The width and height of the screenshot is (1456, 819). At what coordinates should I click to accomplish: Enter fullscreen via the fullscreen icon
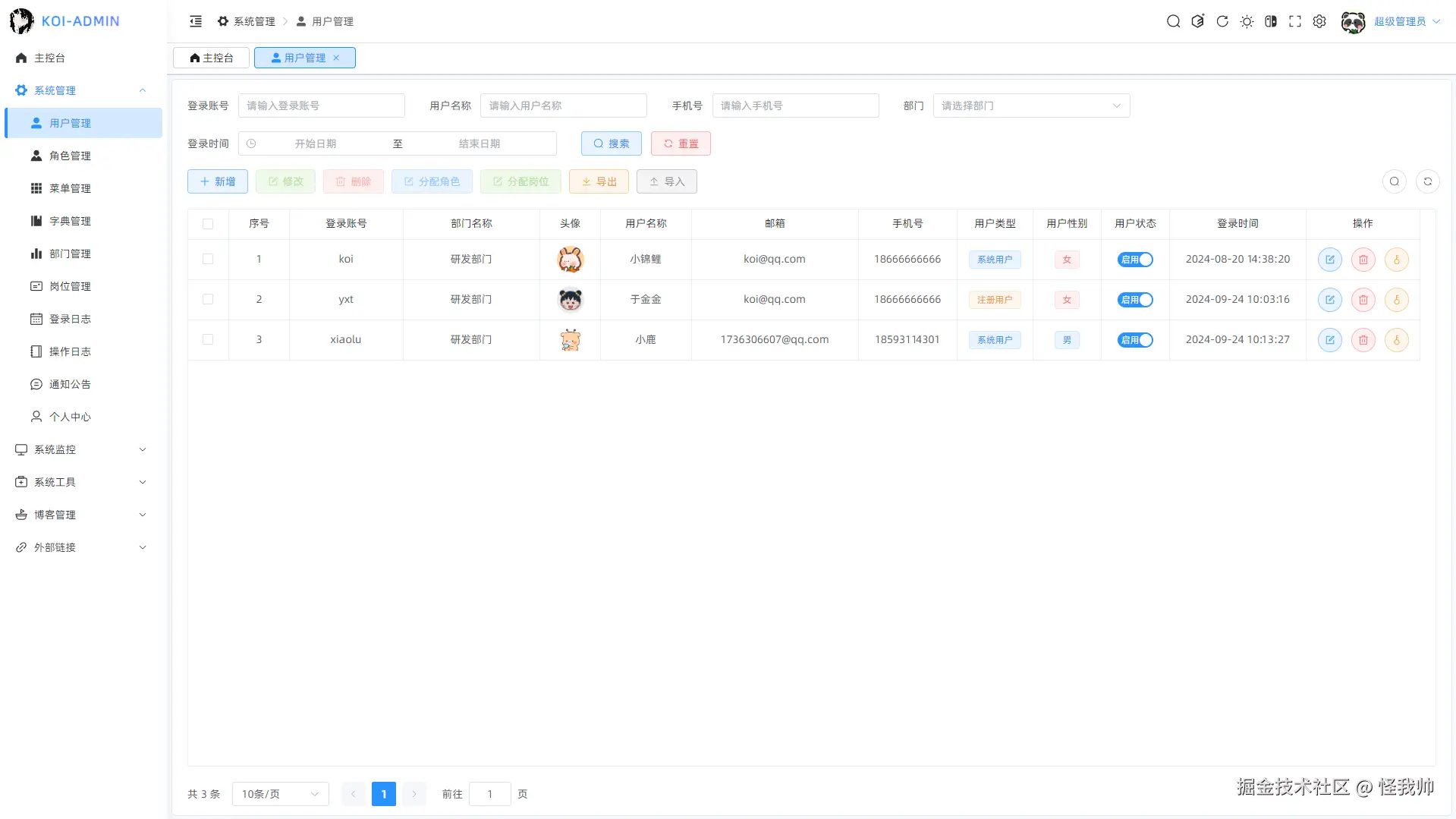(x=1295, y=21)
